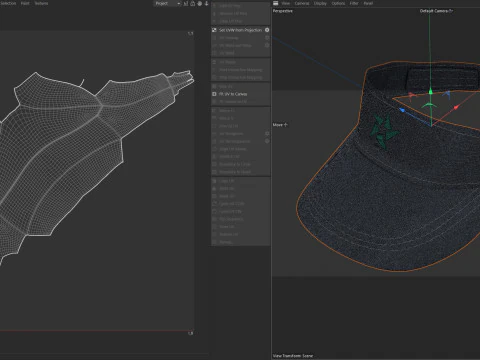Click the UV Unwrap command
The height and width of the screenshot is (360, 480).
pyautogui.click(x=229, y=38)
